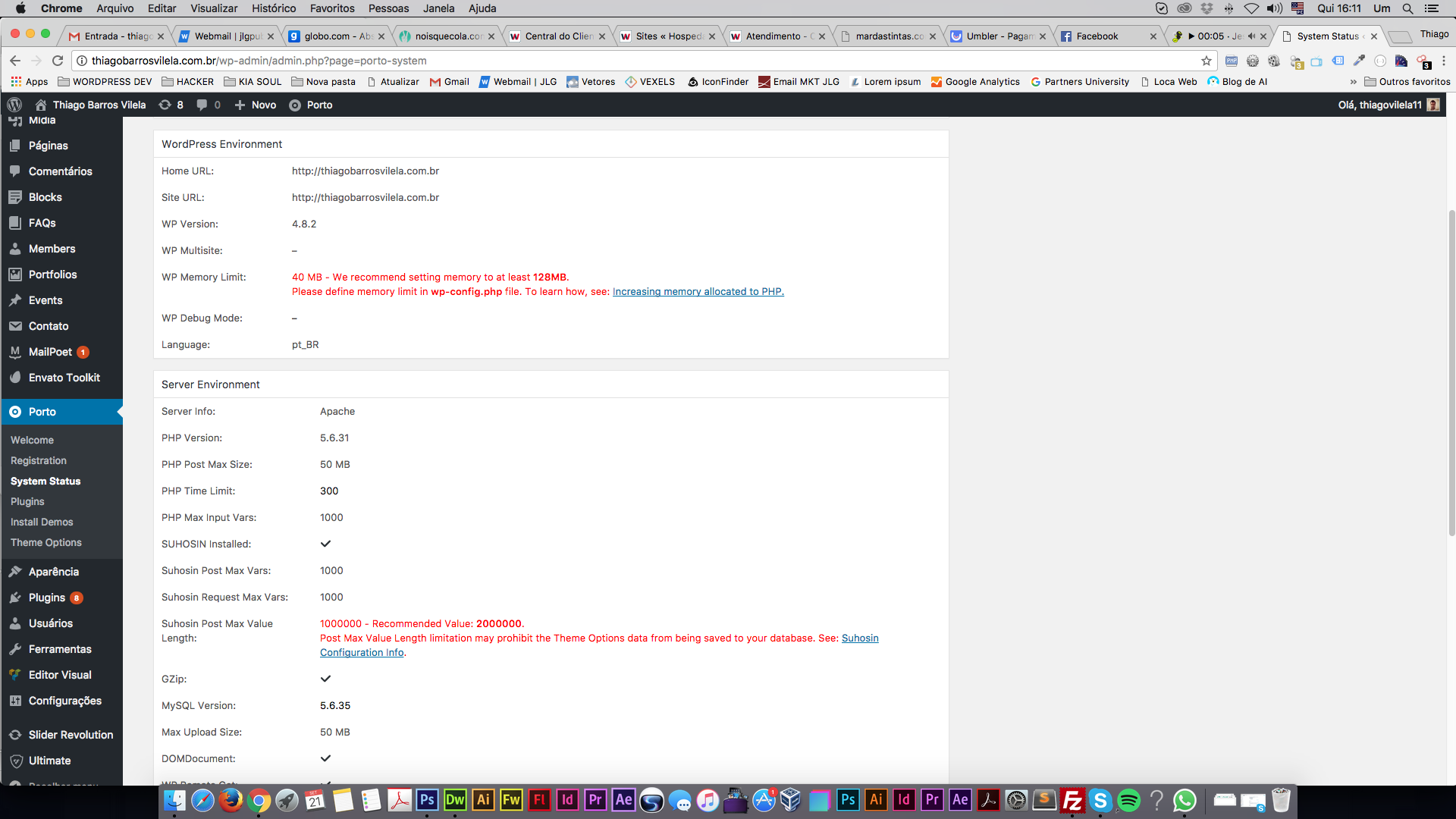Open the WORDPRESS DEV bookmarks folder

(x=105, y=82)
